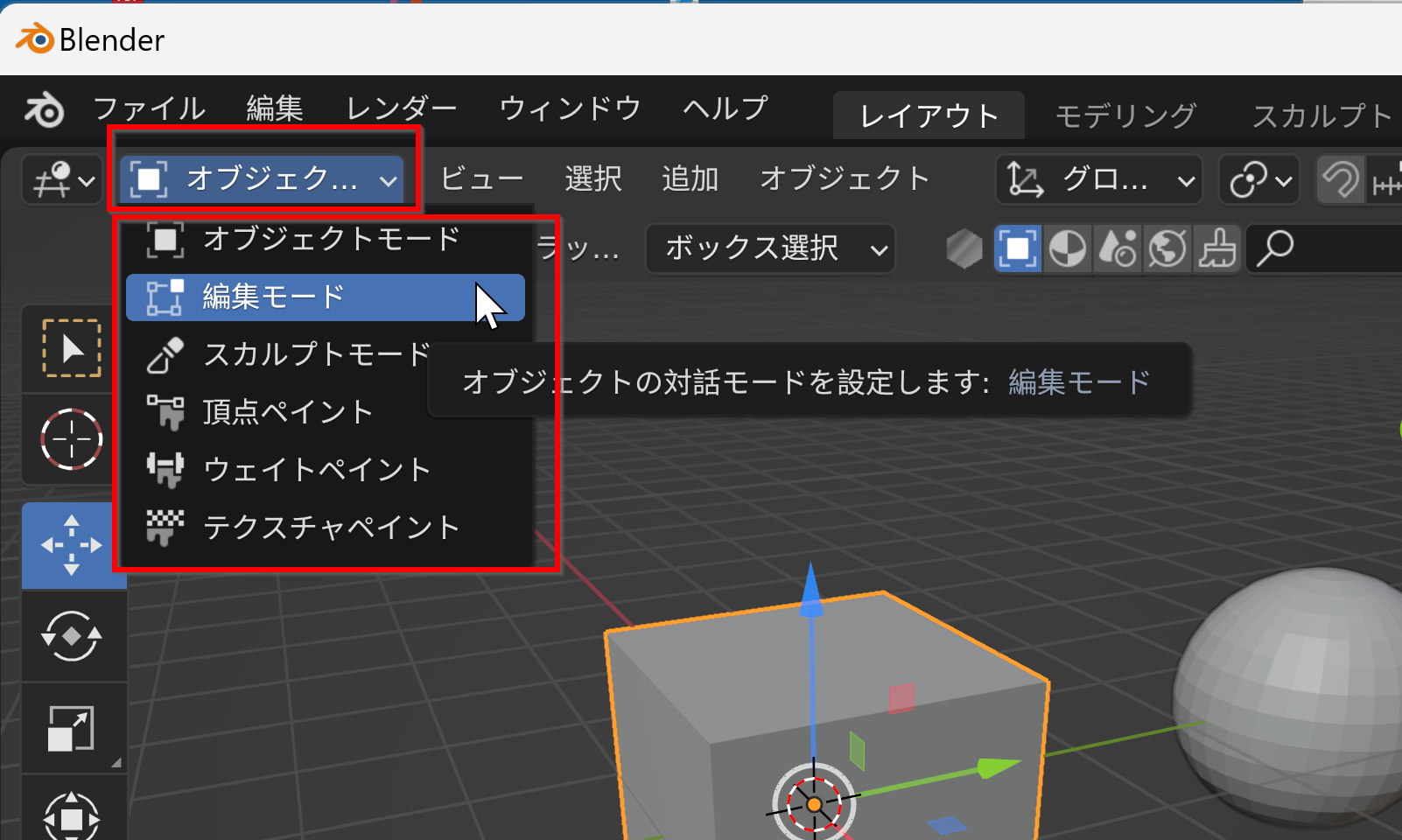Select material preview shading icon
1402x840 pixels.
point(1118,249)
